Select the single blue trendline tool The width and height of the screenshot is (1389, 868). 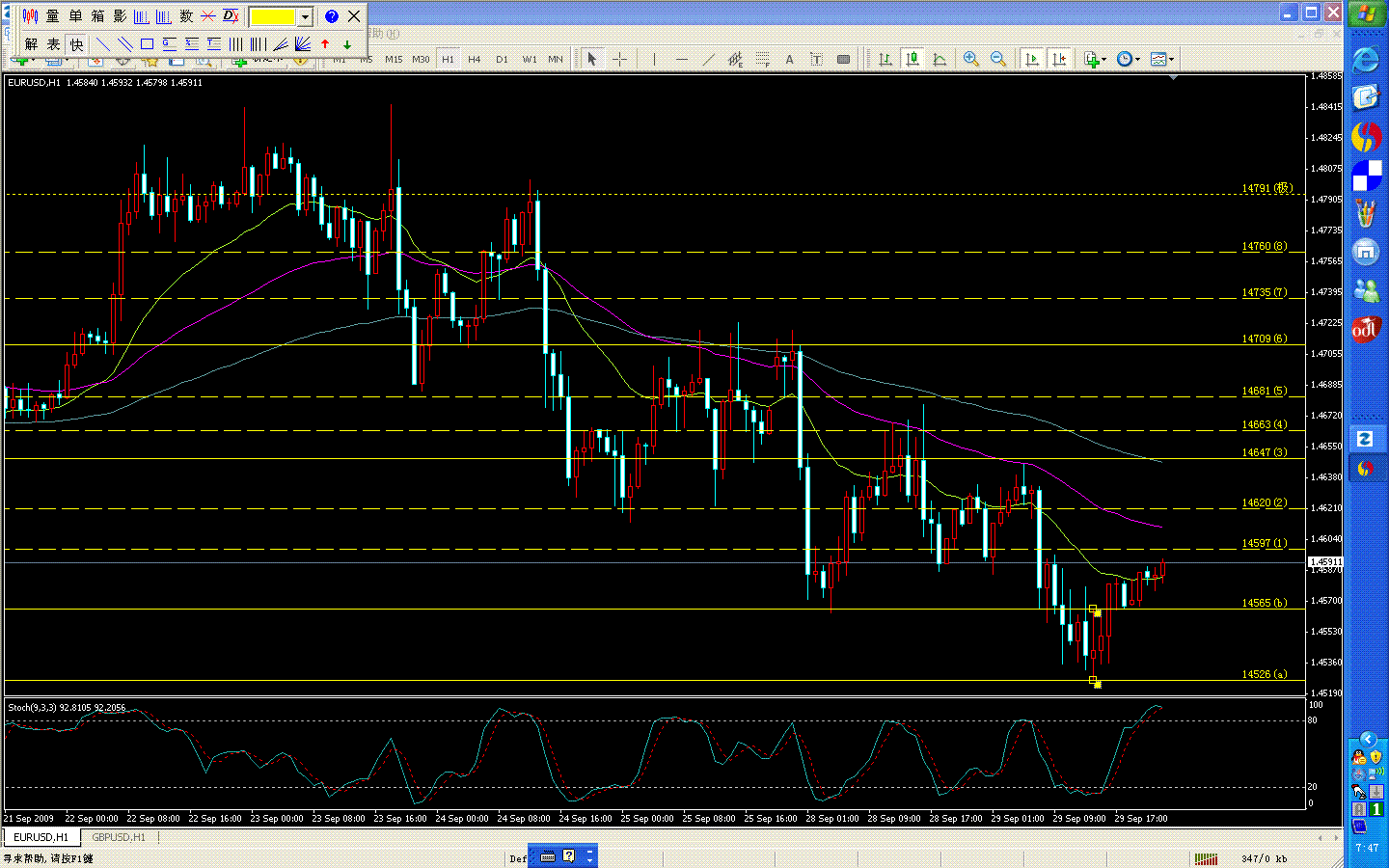[103, 44]
